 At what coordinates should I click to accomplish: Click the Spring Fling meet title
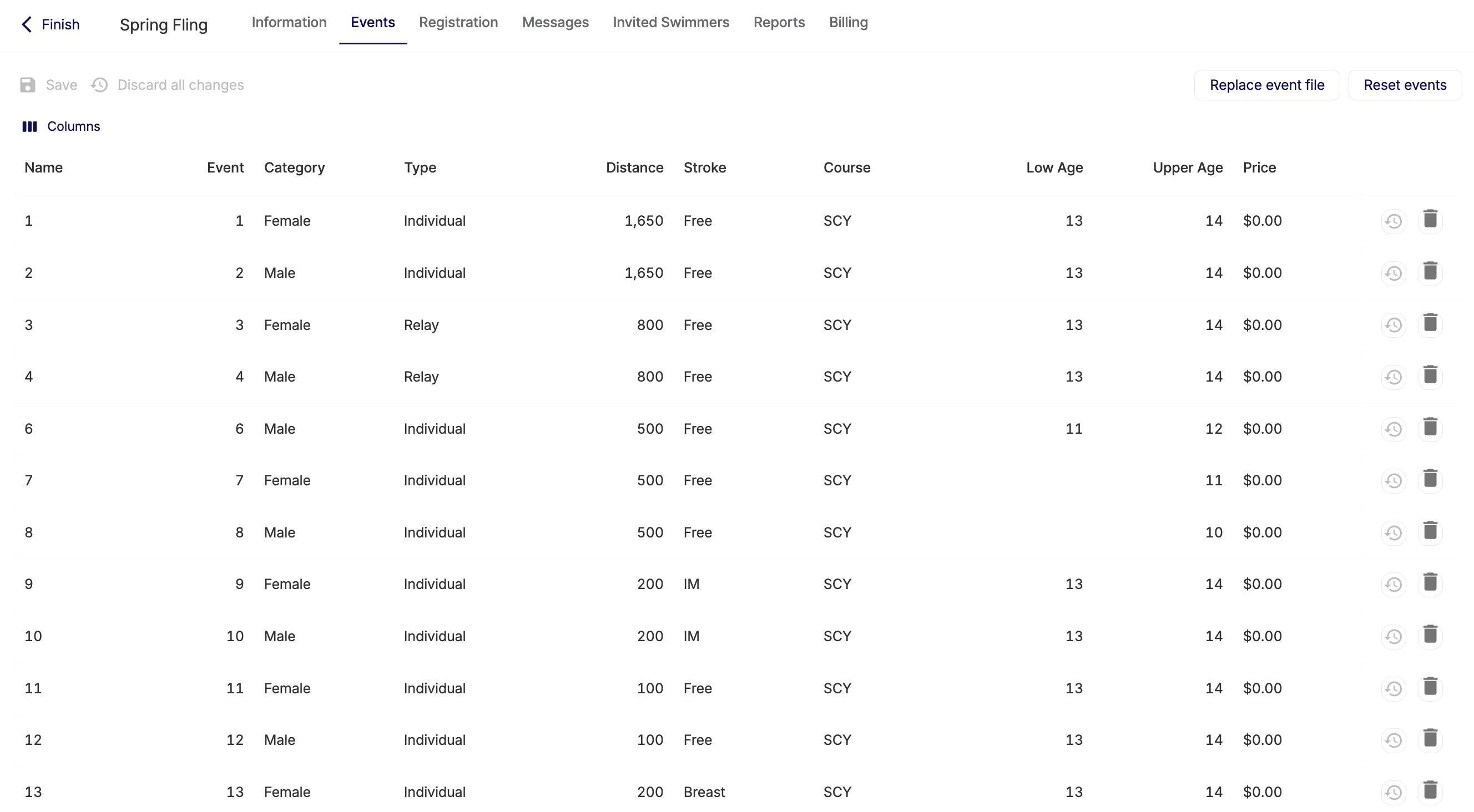[164, 24]
